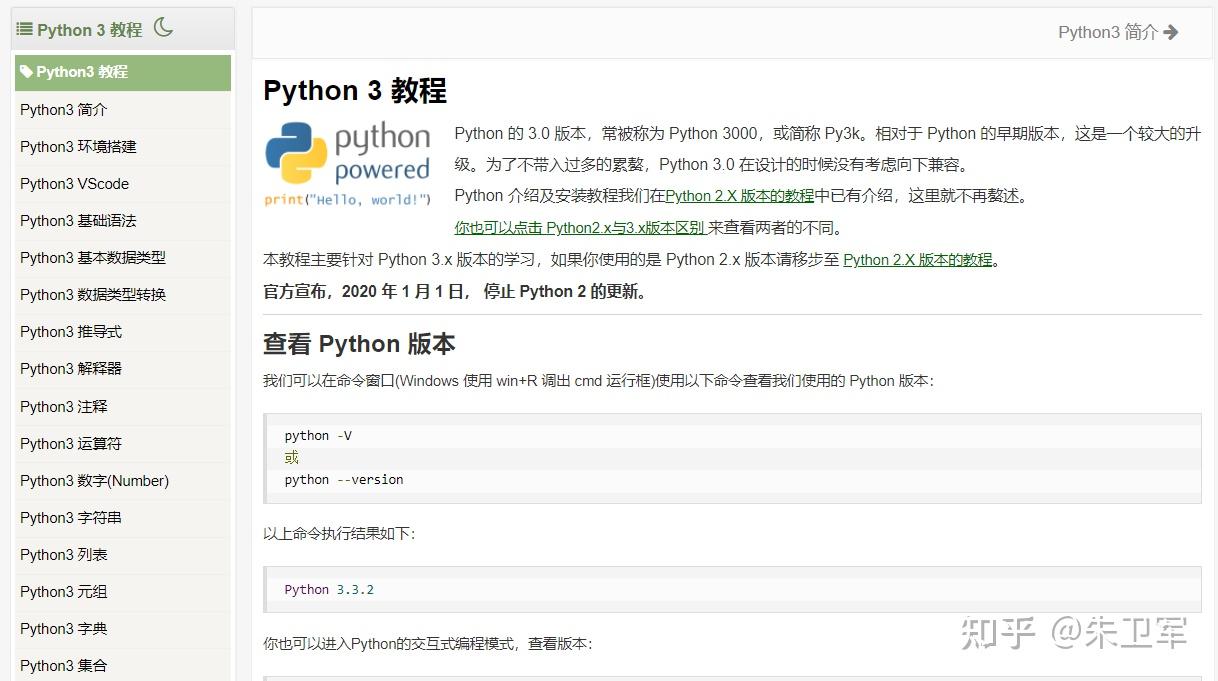
Task: Open Python3 基础语法 chapter
Action: point(78,220)
